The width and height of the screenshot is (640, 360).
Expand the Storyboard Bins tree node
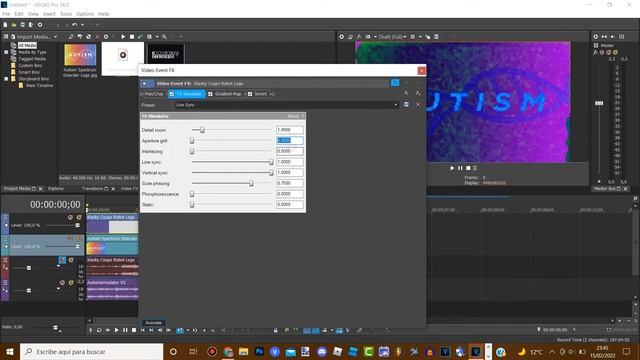[6, 79]
